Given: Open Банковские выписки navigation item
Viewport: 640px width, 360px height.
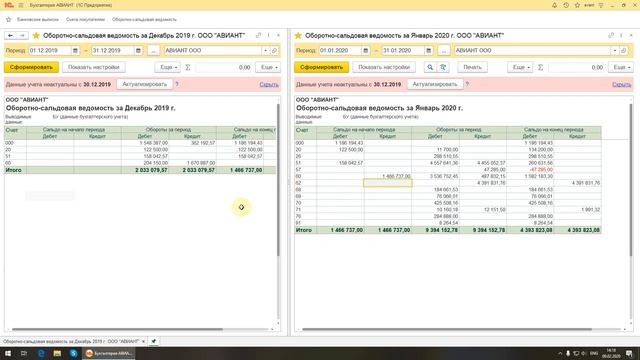Looking at the screenshot, I should [38, 19].
